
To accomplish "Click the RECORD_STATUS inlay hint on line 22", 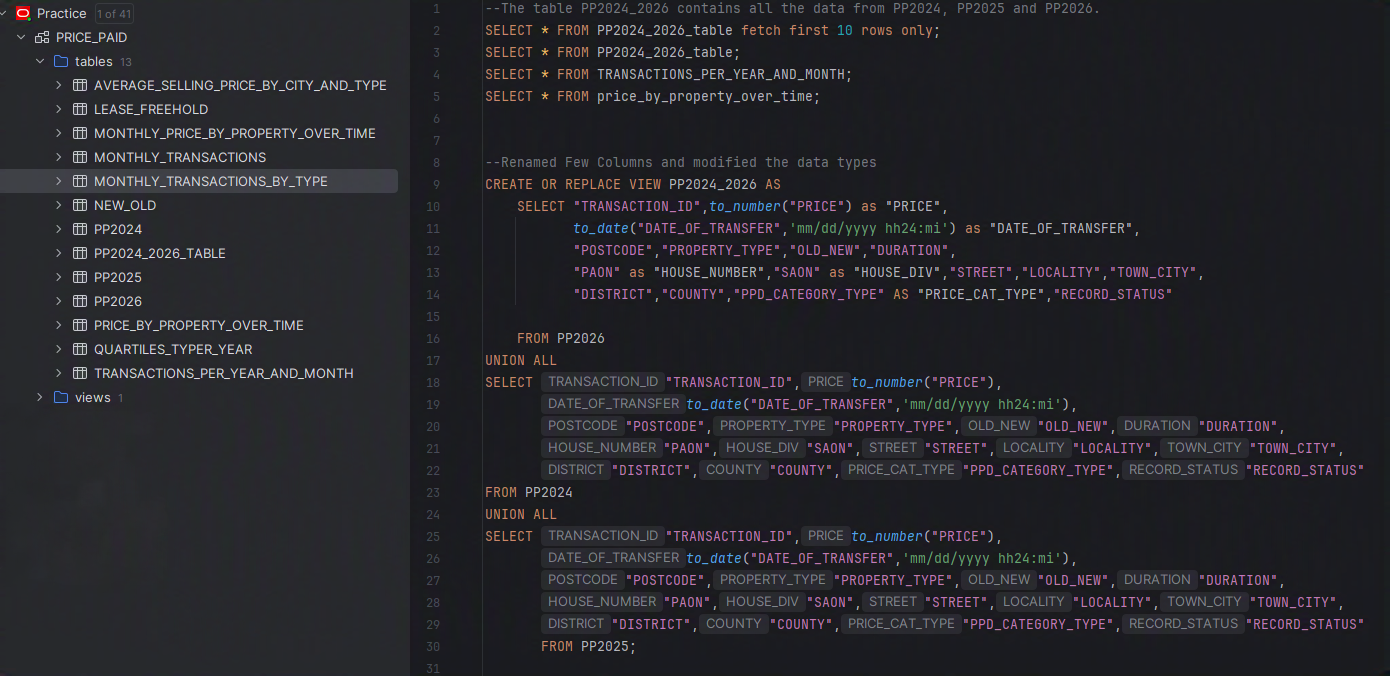I will tap(1184, 469).
